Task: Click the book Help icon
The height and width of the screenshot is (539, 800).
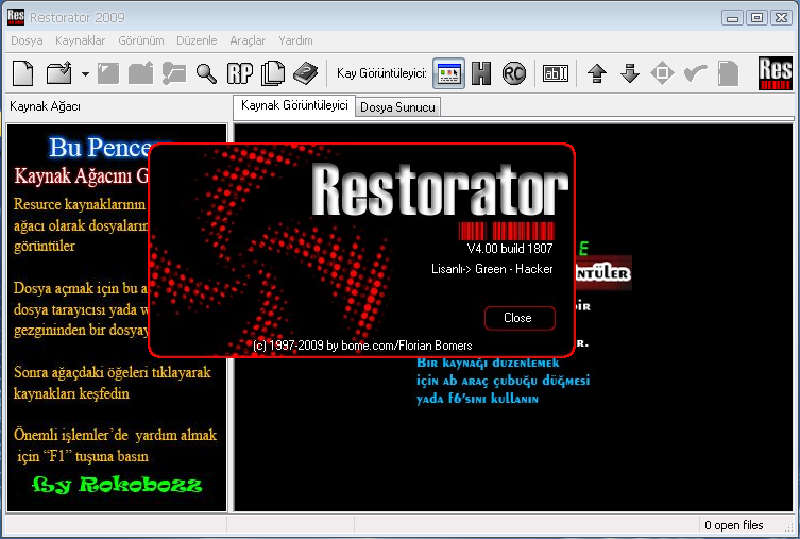Action: pos(305,73)
